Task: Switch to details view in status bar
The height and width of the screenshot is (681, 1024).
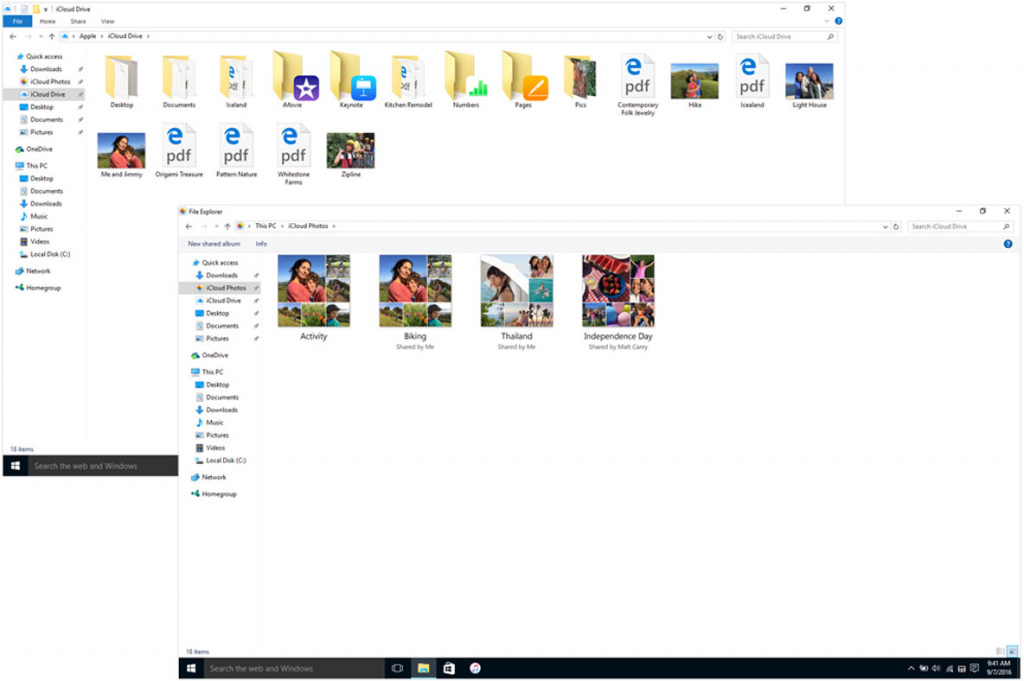Action: [x=1000, y=651]
